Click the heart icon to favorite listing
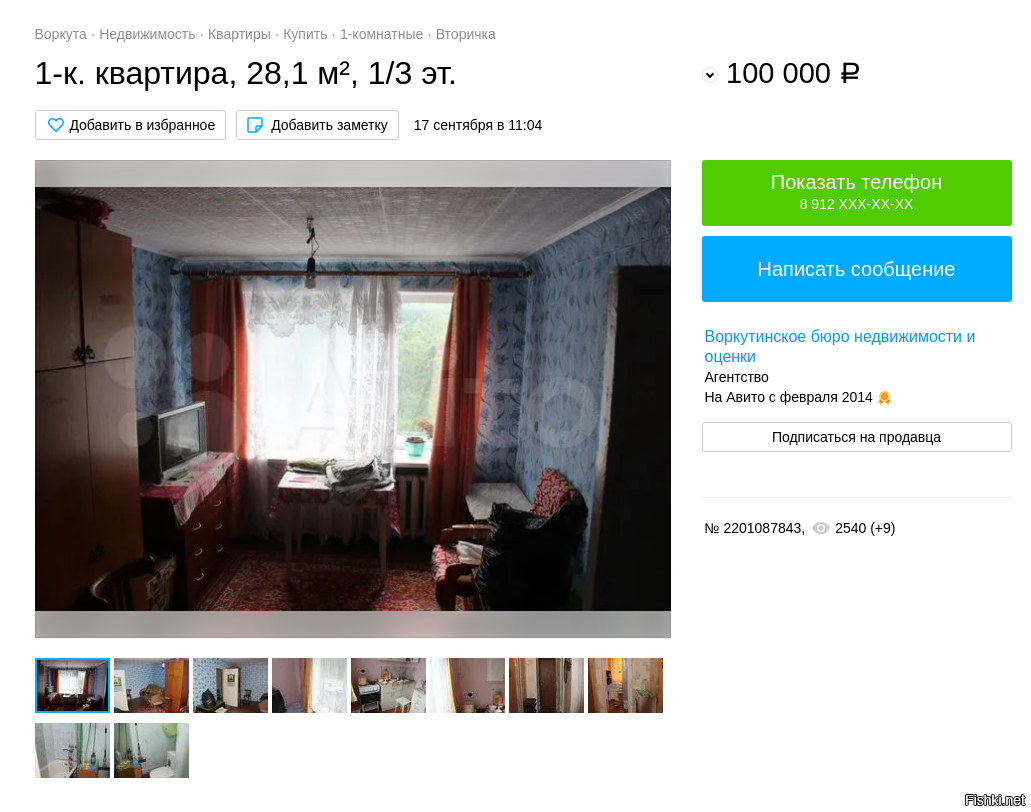 (x=56, y=125)
